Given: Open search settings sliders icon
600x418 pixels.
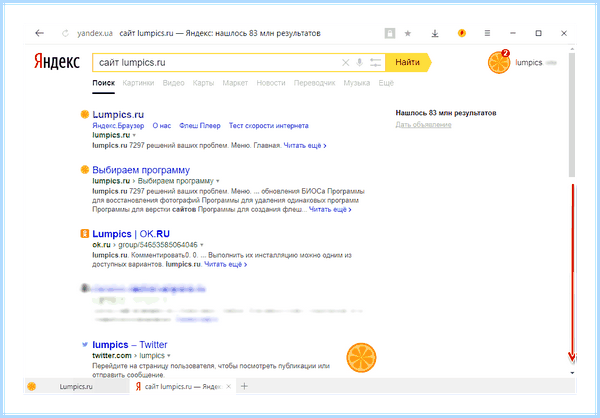Looking at the screenshot, I should (376, 62).
